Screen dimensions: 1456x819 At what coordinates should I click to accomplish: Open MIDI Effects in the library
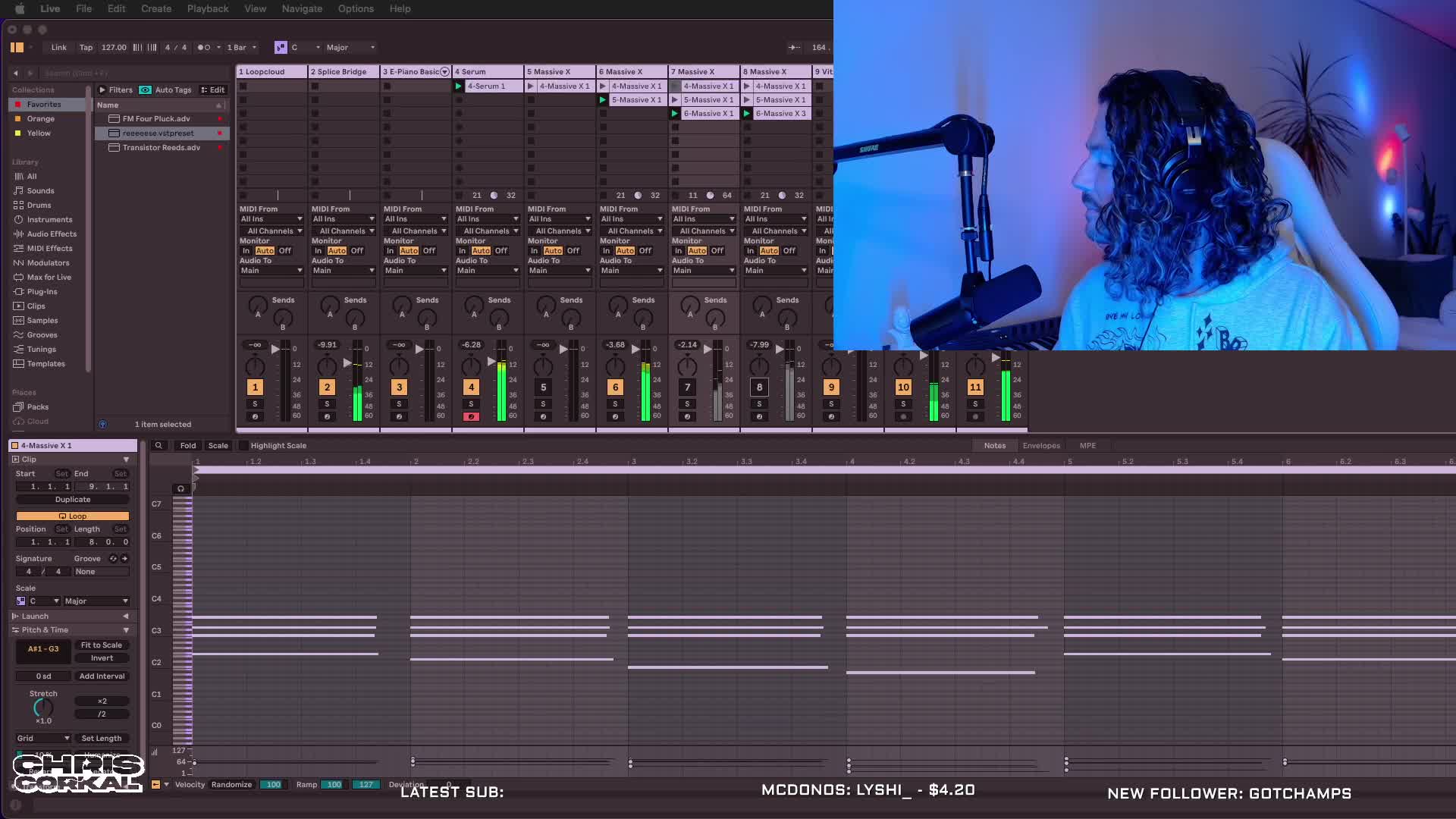(x=49, y=248)
